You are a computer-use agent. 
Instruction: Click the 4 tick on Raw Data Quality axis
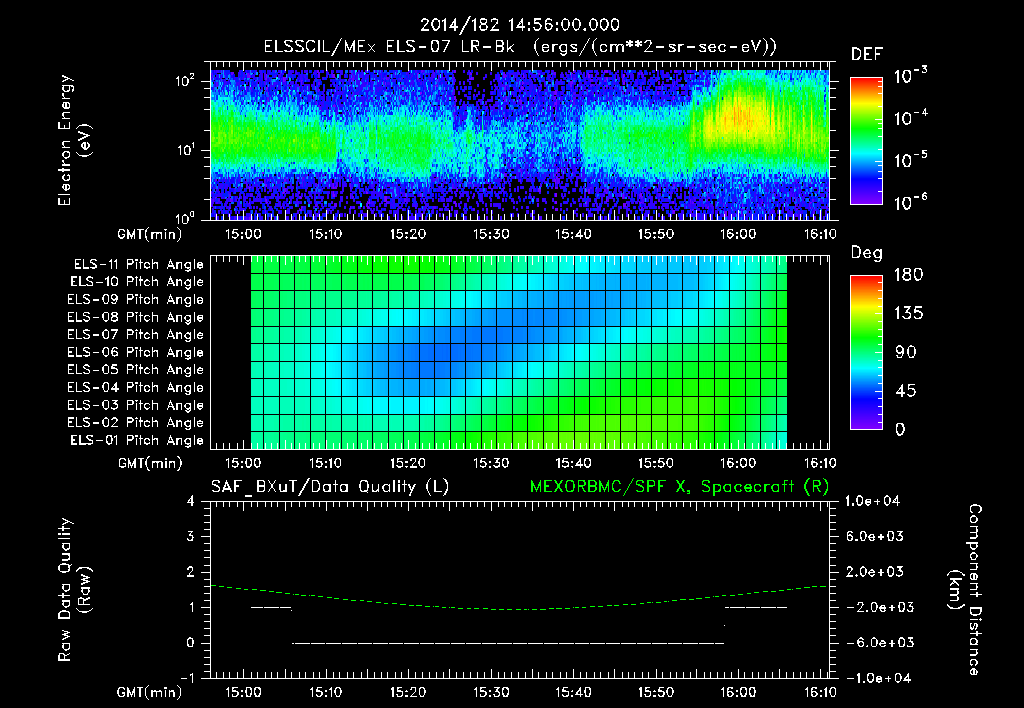190,501
